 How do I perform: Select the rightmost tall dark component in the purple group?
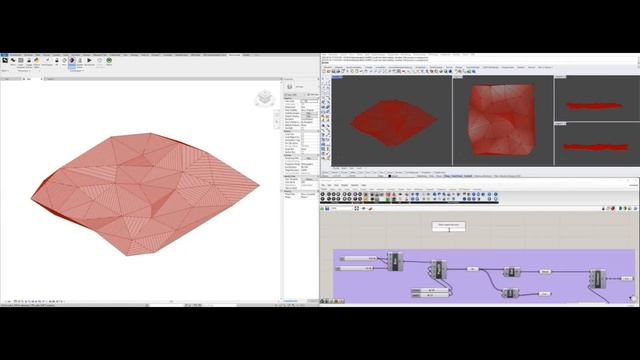(x=598, y=279)
